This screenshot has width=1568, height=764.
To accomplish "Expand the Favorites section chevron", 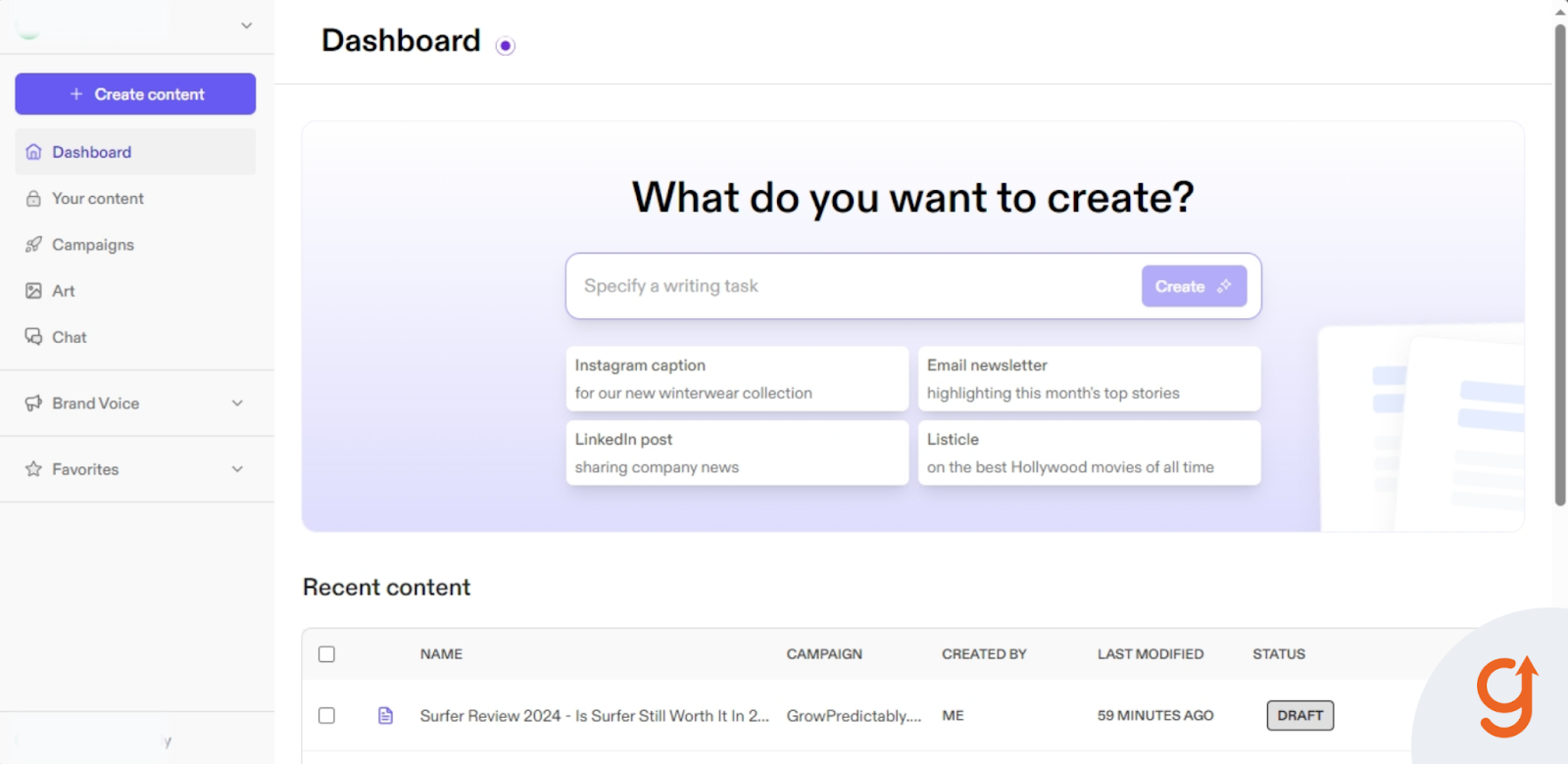I will (x=237, y=469).
